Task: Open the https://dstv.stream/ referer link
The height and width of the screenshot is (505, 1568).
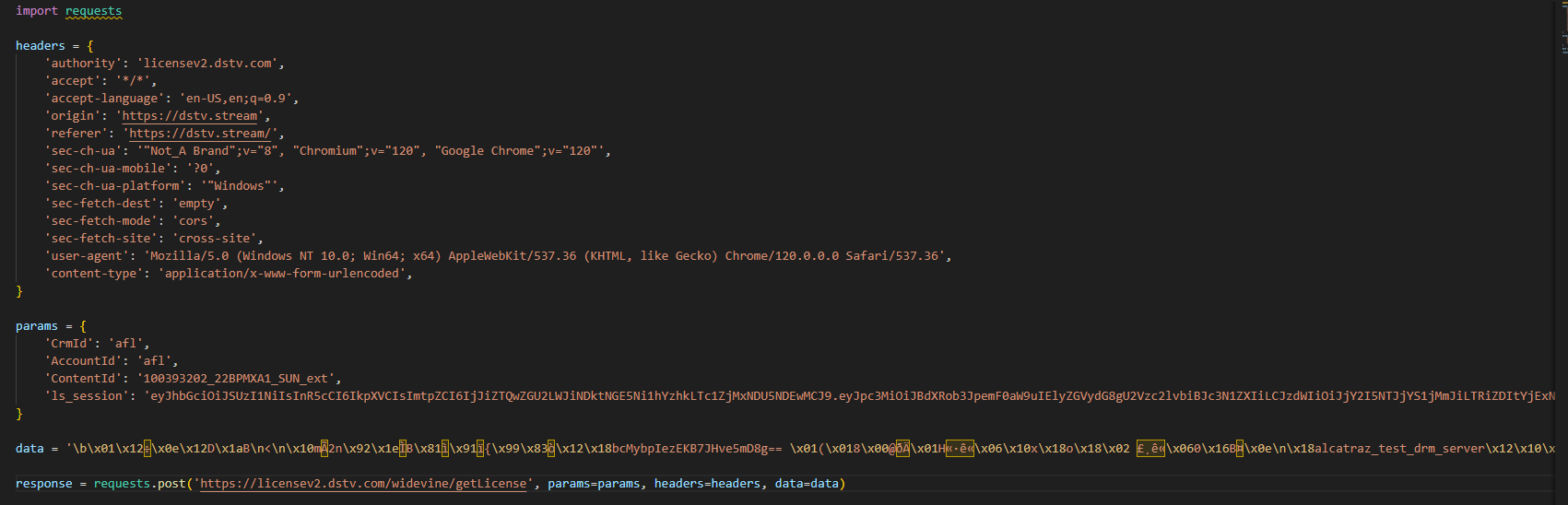Action: click(200, 134)
